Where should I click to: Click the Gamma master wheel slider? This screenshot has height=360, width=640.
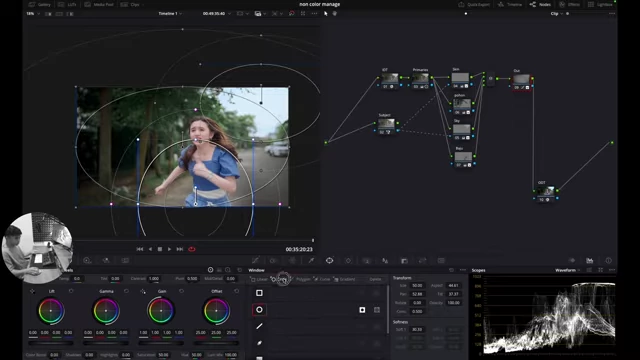coord(106,342)
